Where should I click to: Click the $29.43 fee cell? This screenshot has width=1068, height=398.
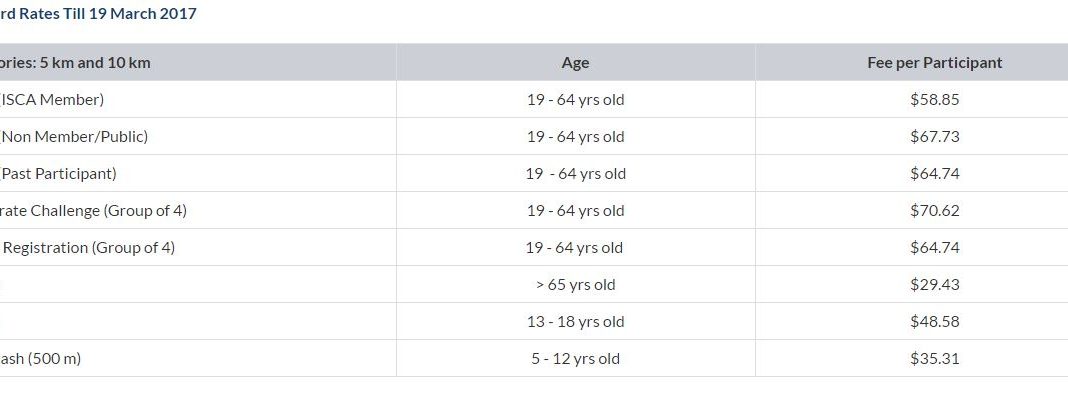tap(934, 284)
